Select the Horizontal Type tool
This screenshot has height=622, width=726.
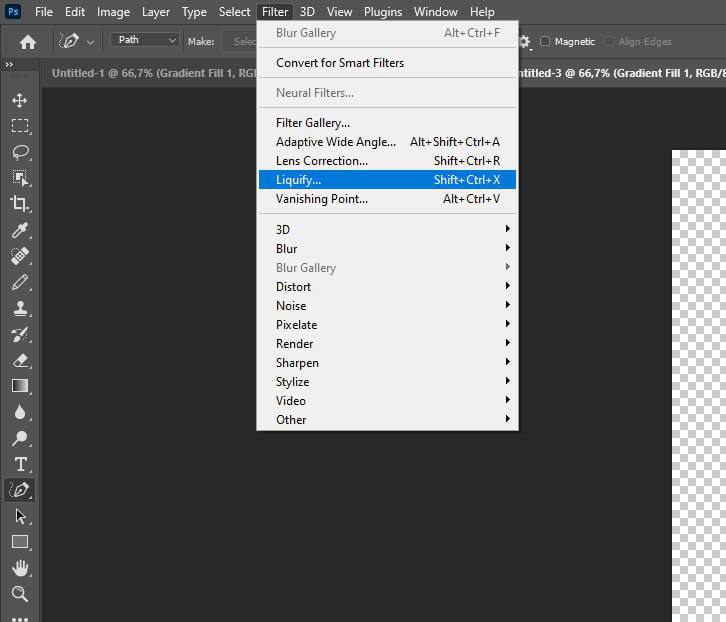click(20, 464)
